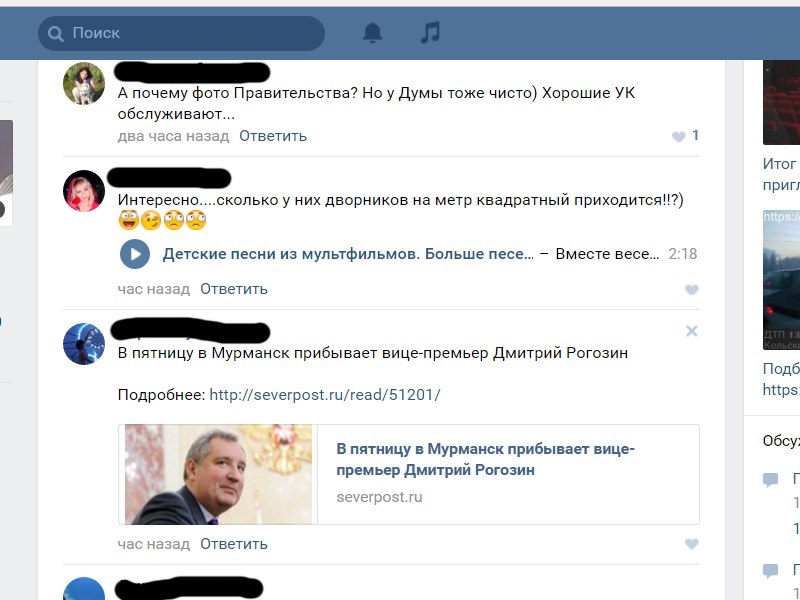Click the magnifier icon in search bar

(56, 34)
